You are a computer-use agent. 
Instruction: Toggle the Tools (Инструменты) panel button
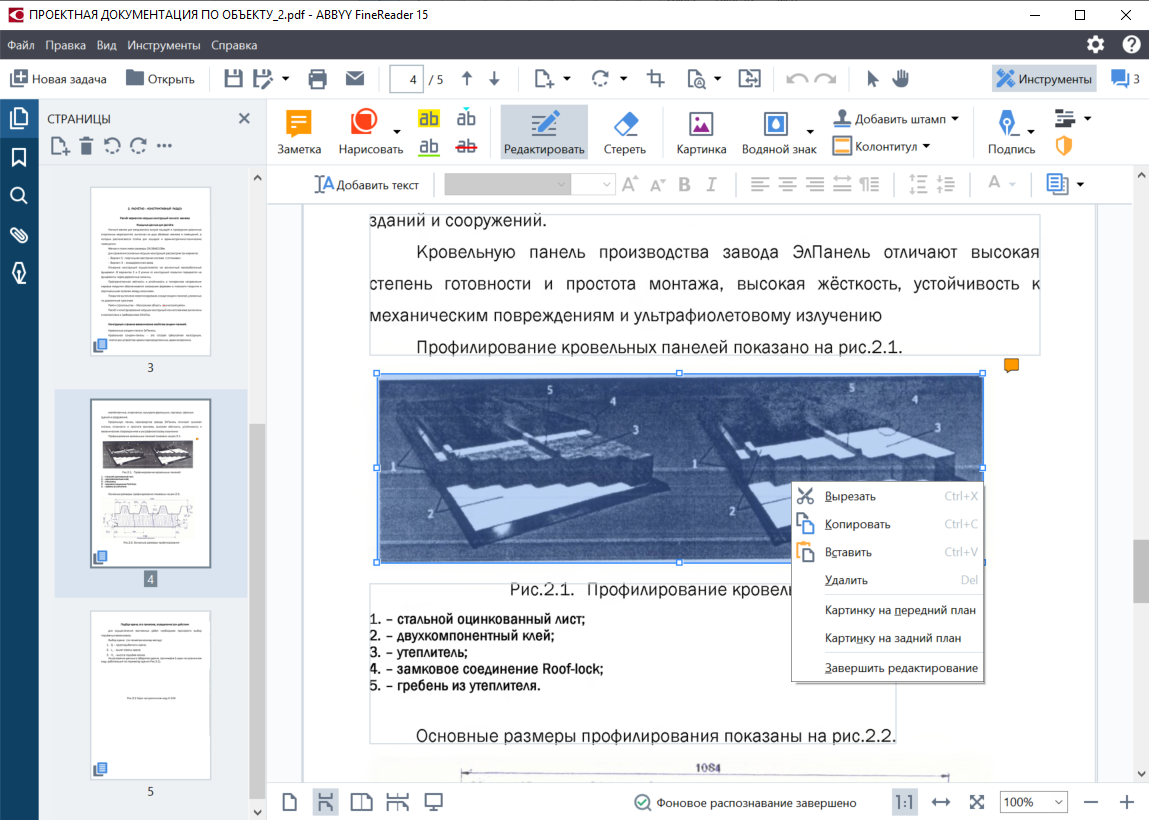(1044, 79)
